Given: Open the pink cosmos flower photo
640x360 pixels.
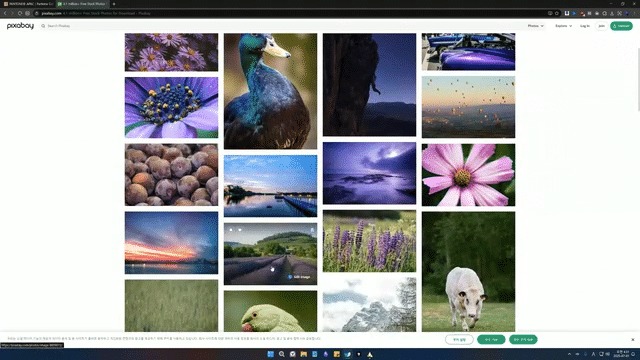Looking at the screenshot, I should tap(468, 175).
